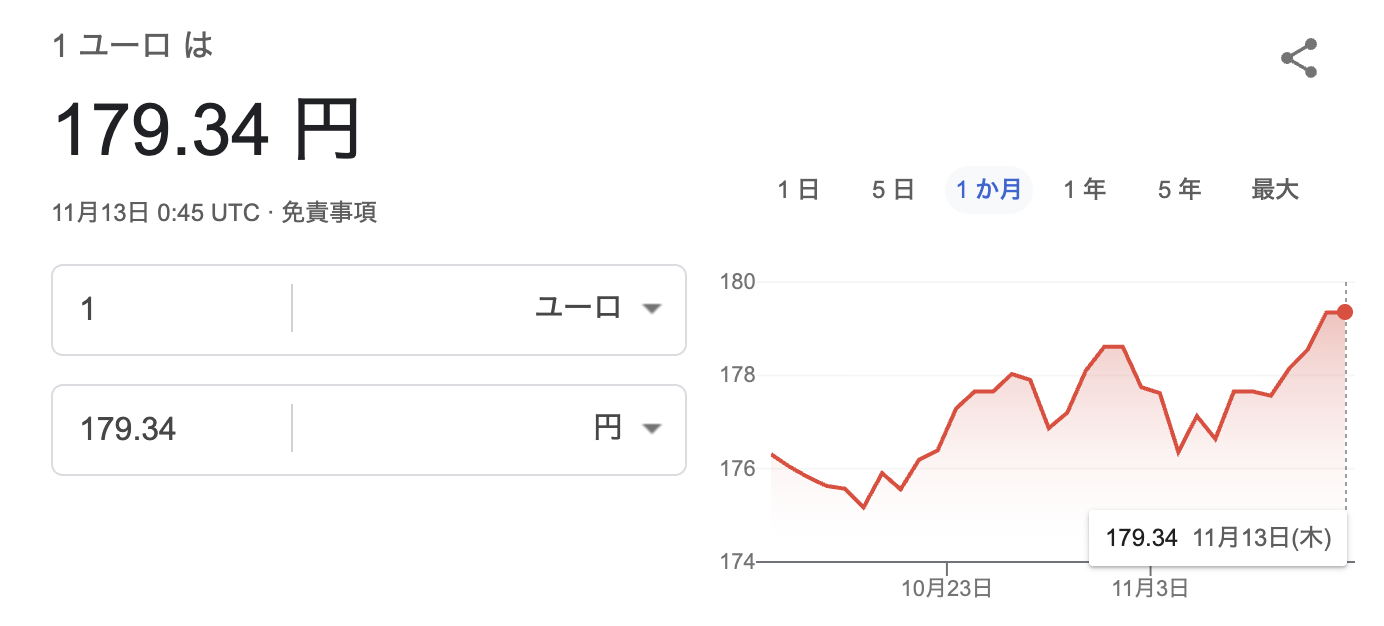This screenshot has height=626, width=1384.
Task: Focus the yen amount field showing 179.34
Action: point(170,430)
